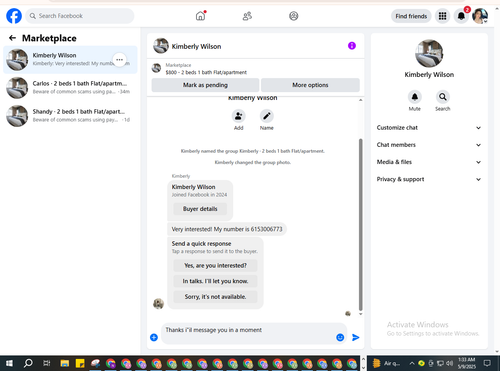Screen dimensions: 500x371
Task: Click the chat scrollbar up arrow
Action: (x=360, y=100)
